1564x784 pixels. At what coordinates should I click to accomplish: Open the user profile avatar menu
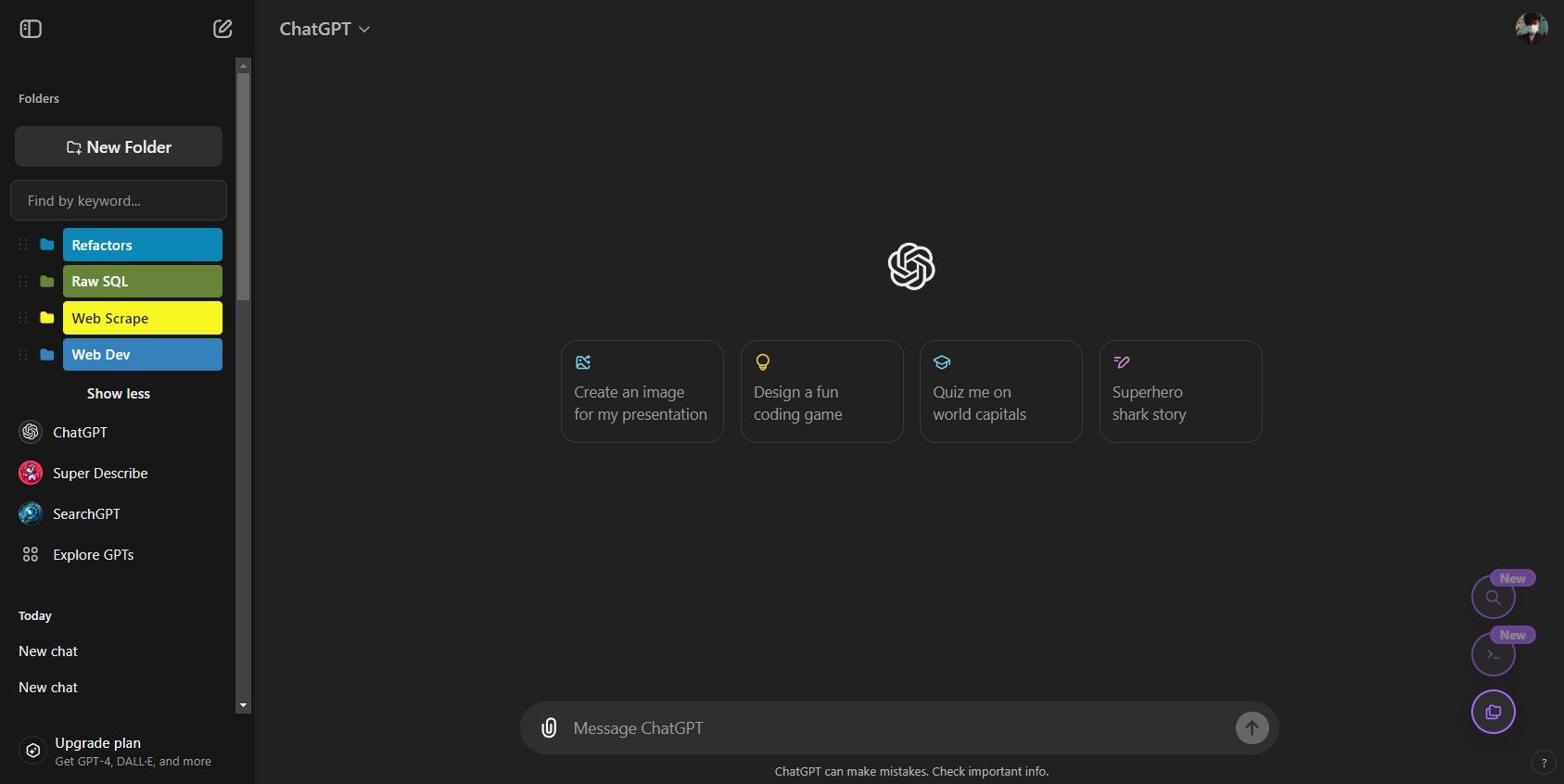(x=1531, y=29)
